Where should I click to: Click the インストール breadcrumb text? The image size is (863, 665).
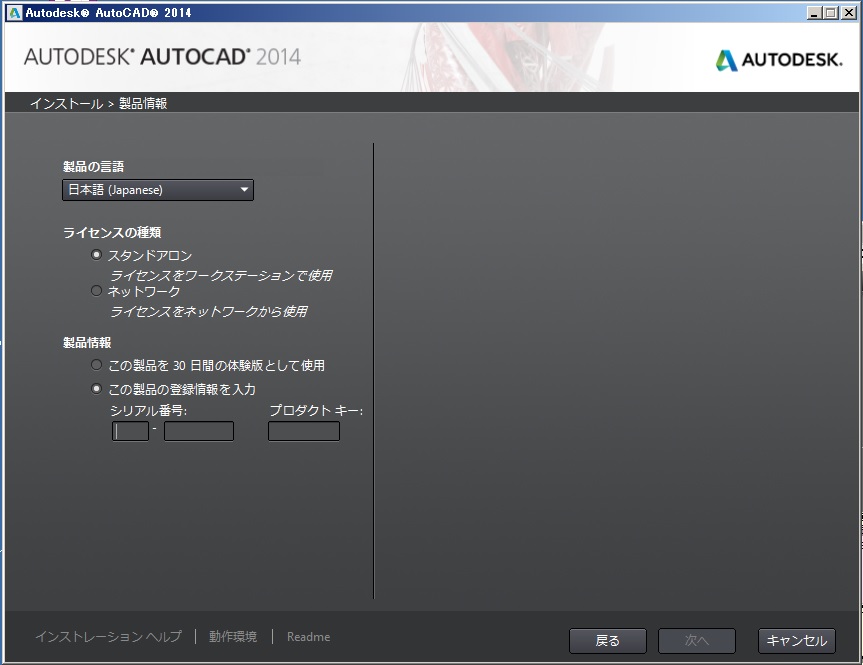pyautogui.click(x=67, y=103)
